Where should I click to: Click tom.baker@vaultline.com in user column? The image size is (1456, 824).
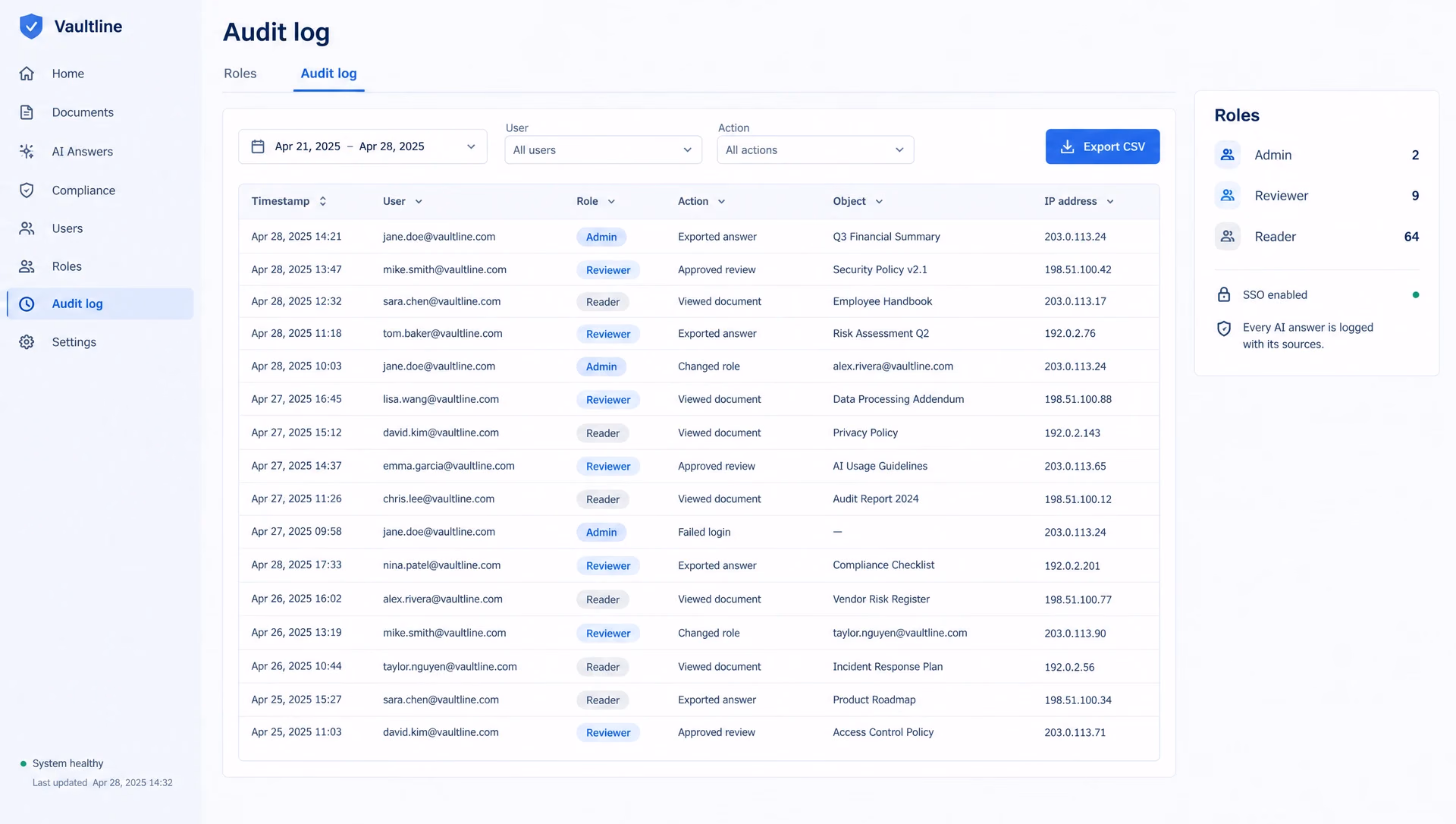click(442, 333)
